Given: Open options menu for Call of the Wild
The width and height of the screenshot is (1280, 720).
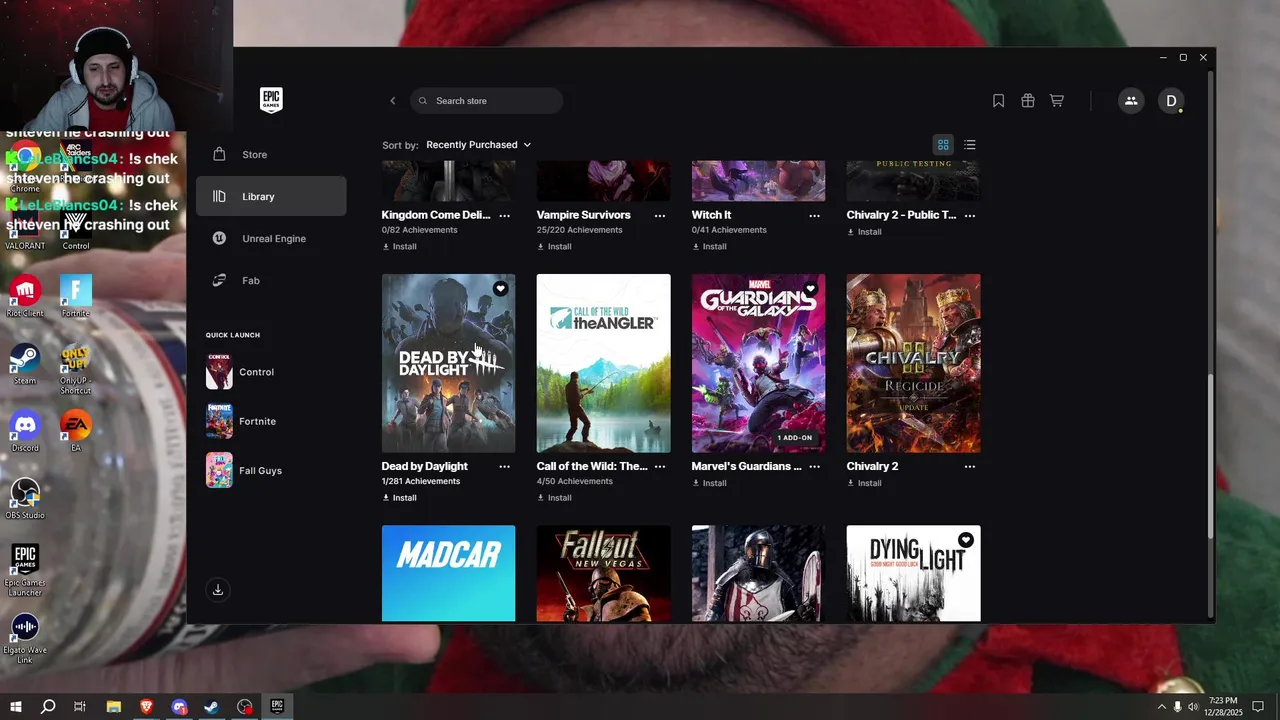Looking at the screenshot, I should click(x=659, y=466).
